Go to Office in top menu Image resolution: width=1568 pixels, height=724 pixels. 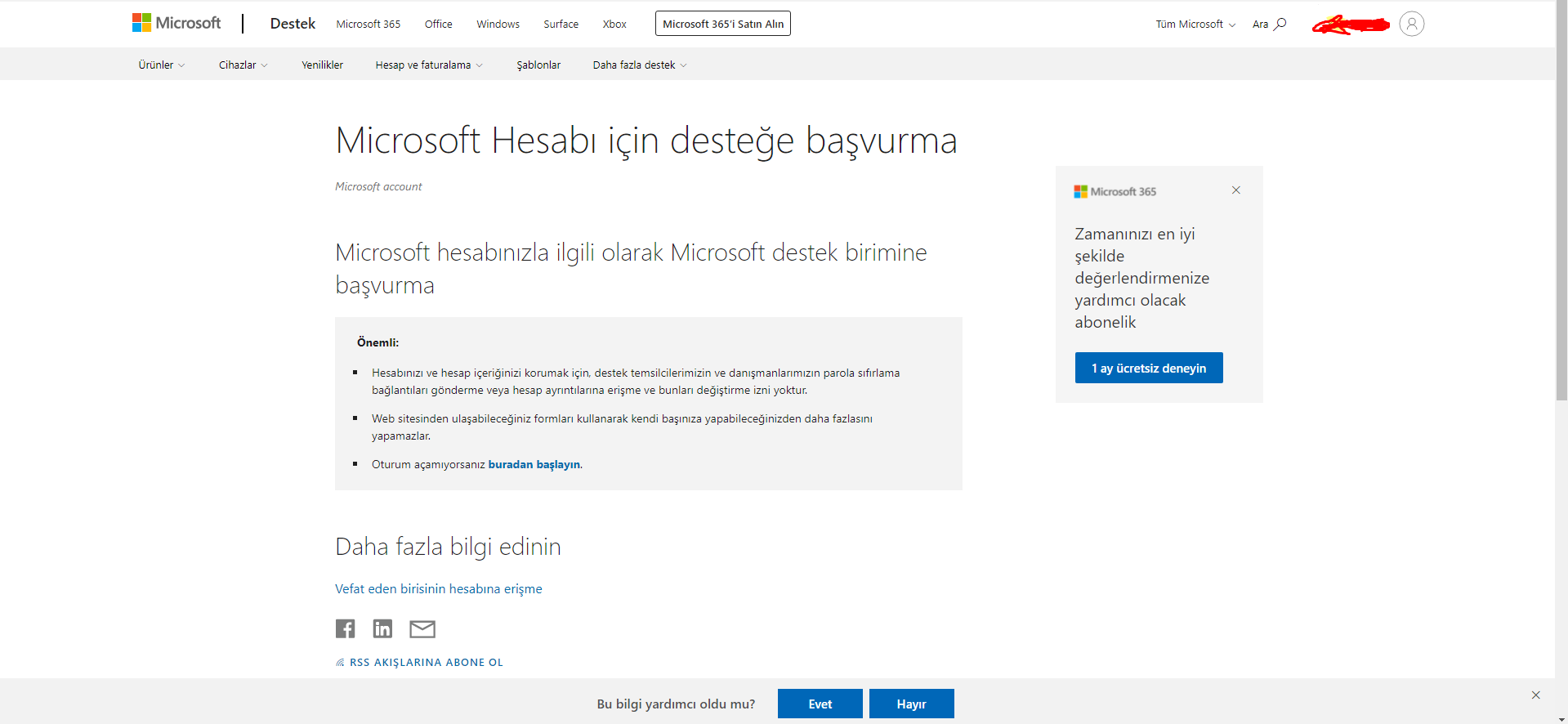(x=439, y=24)
